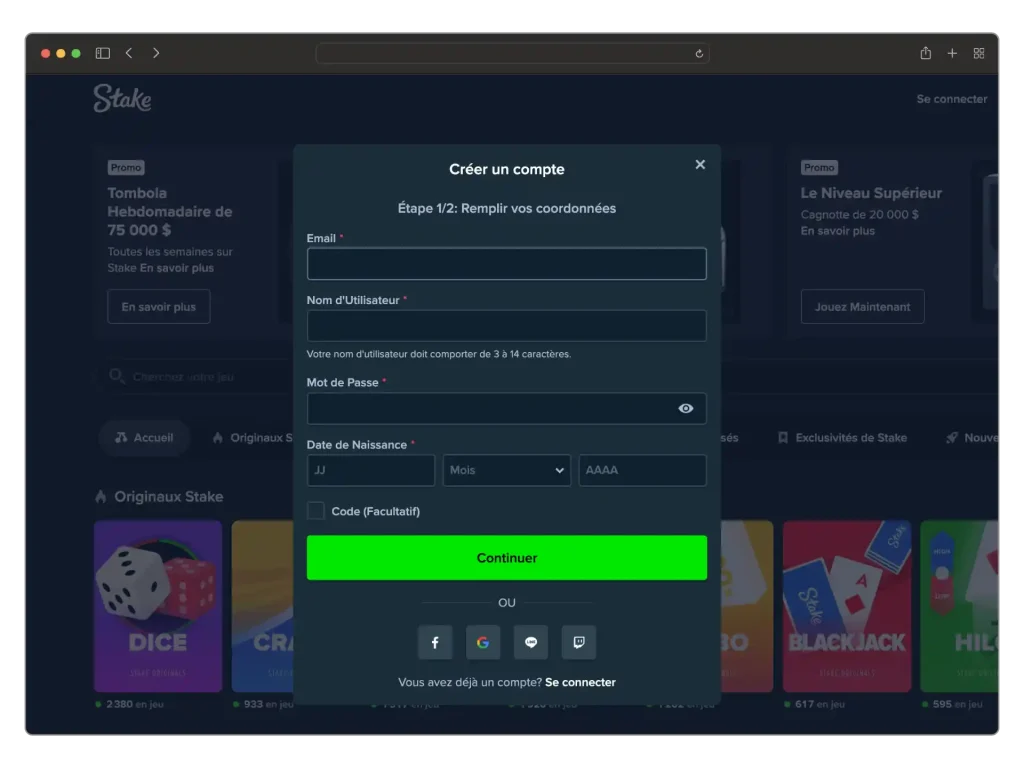Viewport: 1024px width, 768px height.
Task: Show password using the eye icon
Action: [x=685, y=408]
